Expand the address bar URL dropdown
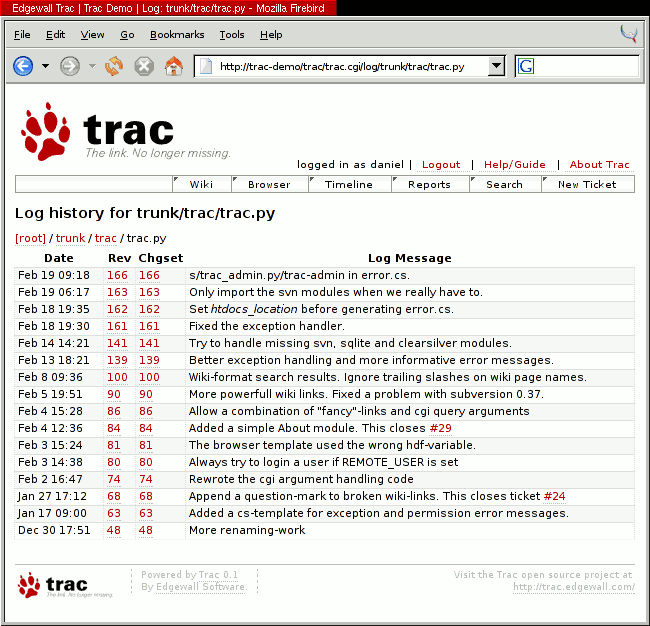 (x=496, y=66)
